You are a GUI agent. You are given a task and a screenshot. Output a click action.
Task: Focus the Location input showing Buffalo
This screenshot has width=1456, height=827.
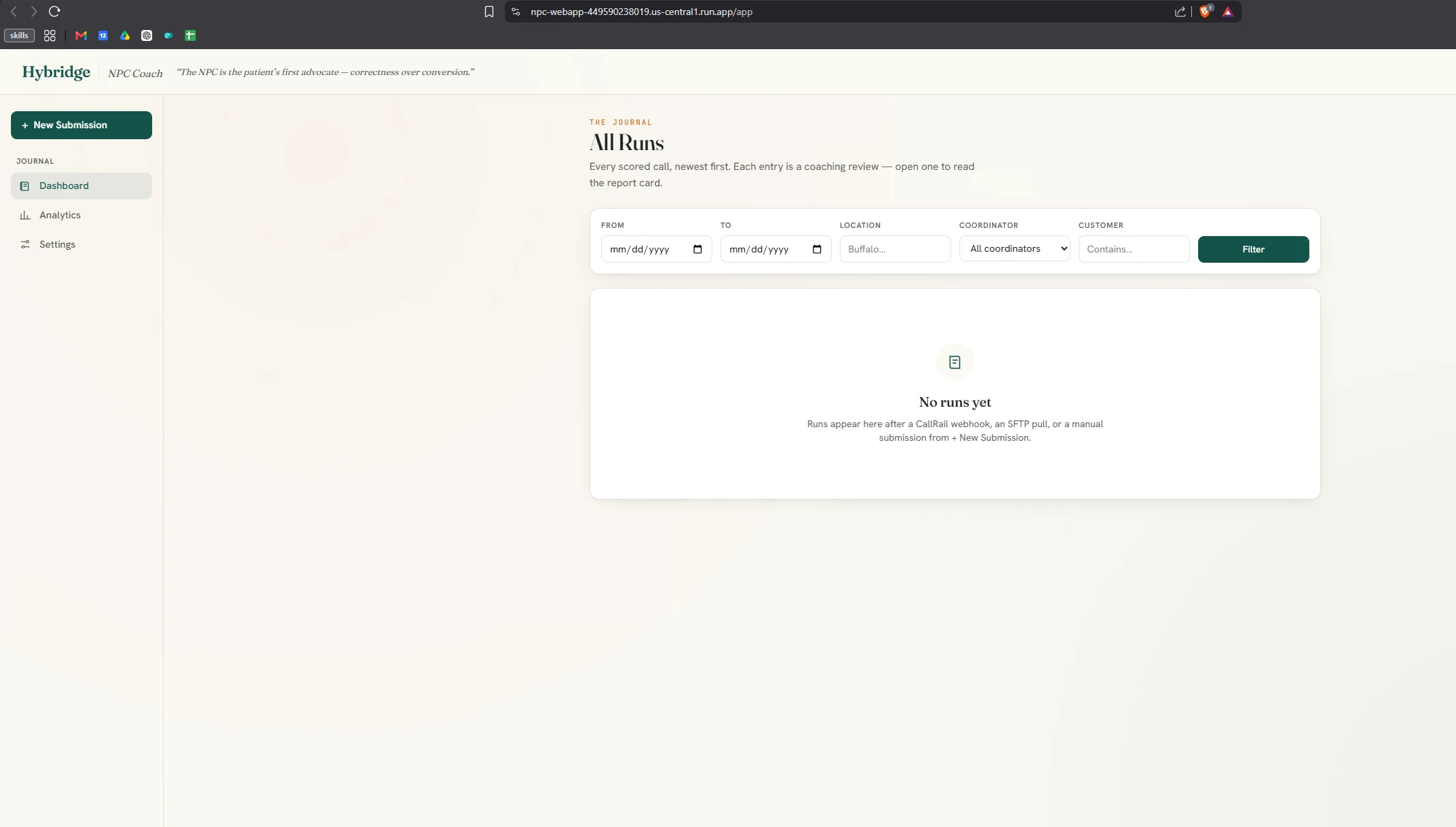(895, 249)
